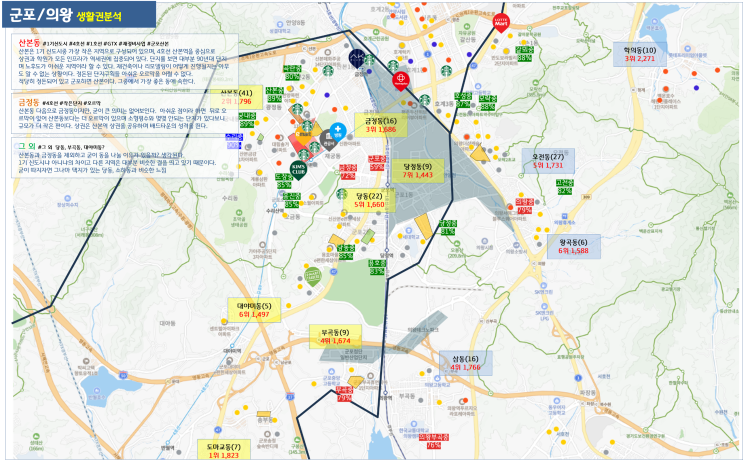Click the 삼동(16) district label
The image size is (743, 460).
(465, 363)
